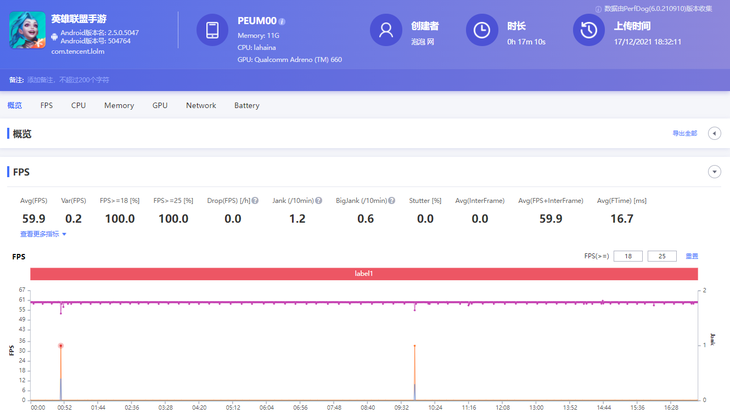Collapse the overview section arrow
This screenshot has height=413, width=730.
(714, 134)
